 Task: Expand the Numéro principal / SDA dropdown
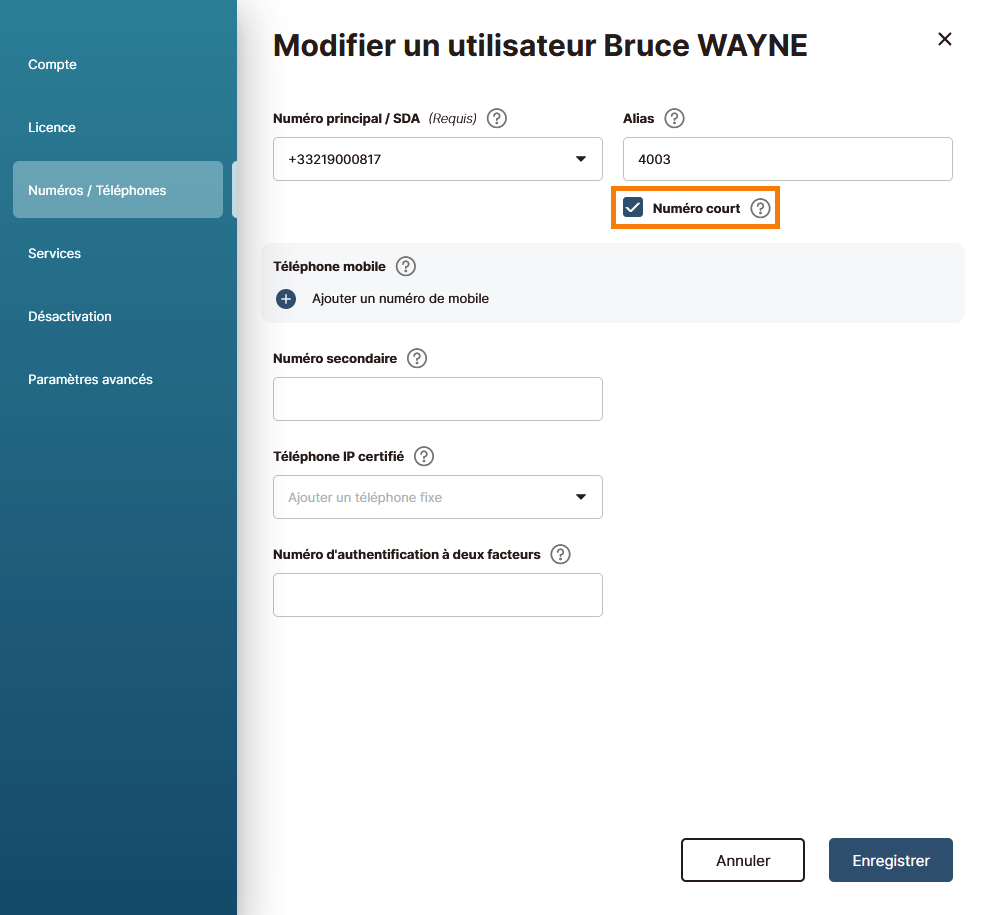(x=438, y=159)
